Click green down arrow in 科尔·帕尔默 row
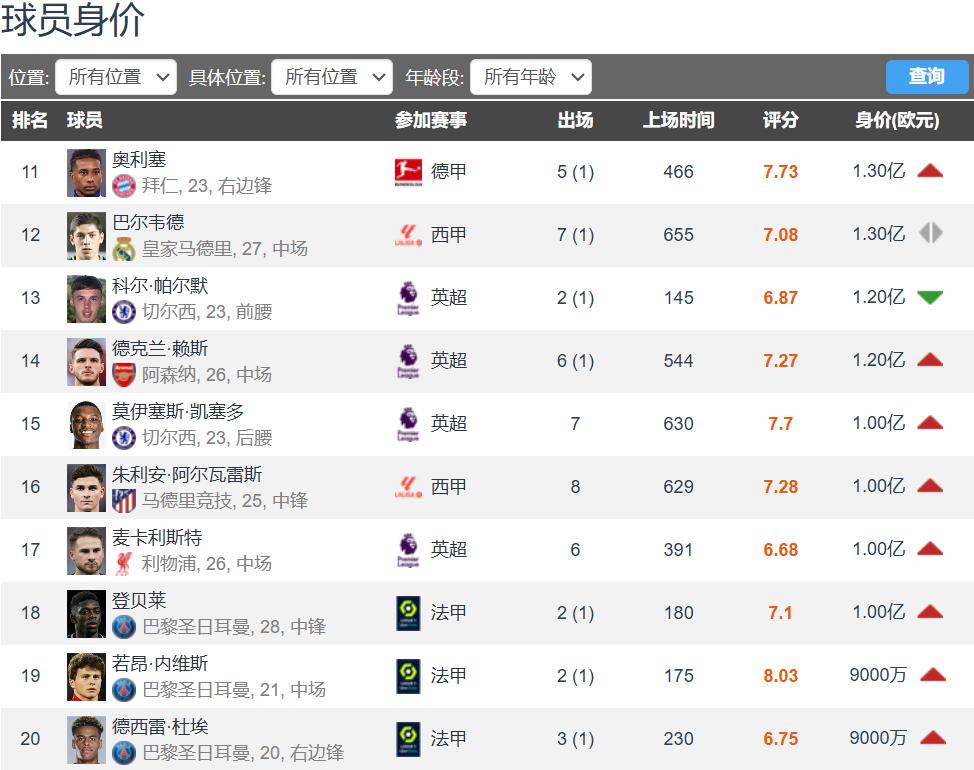This screenshot has height=770, width=974. [x=930, y=297]
